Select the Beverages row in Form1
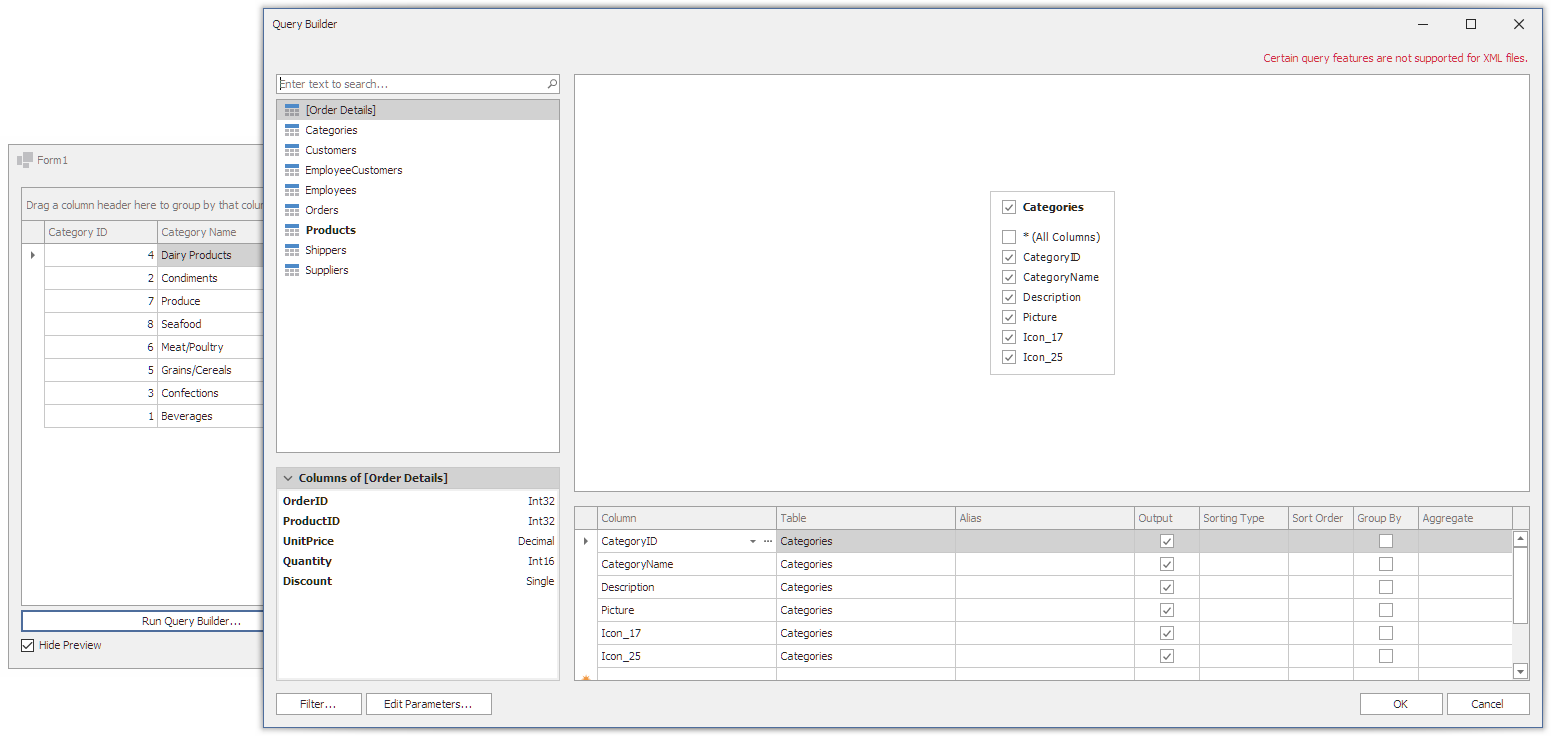1551x736 pixels. 154,416
